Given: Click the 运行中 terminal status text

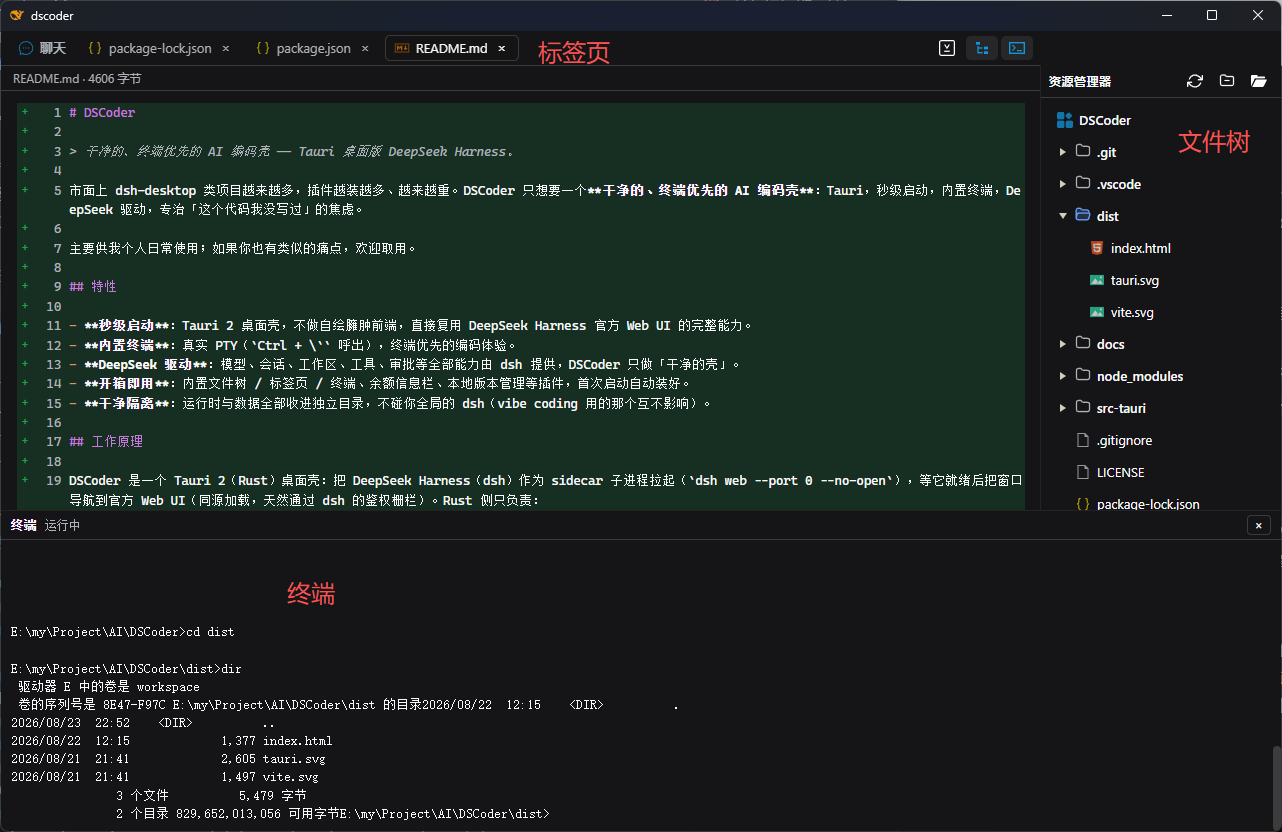Looking at the screenshot, I should coord(62,525).
